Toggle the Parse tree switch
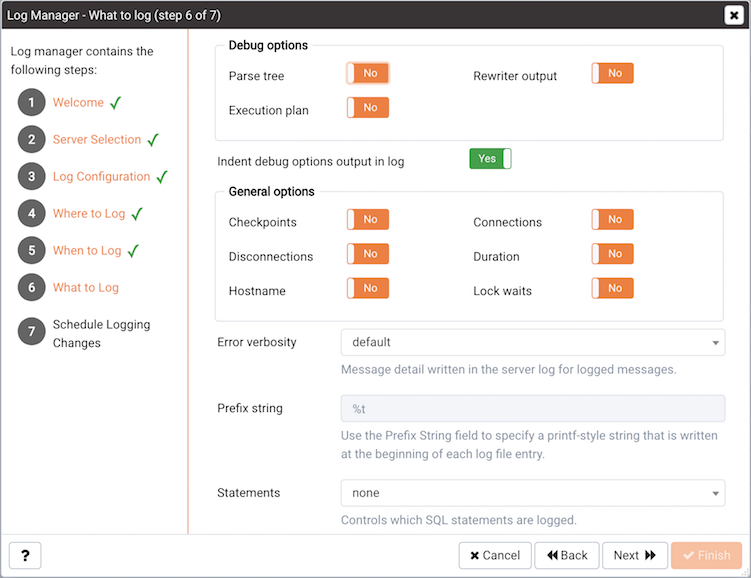Image resolution: width=751 pixels, height=578 pixels. point(368,73)
